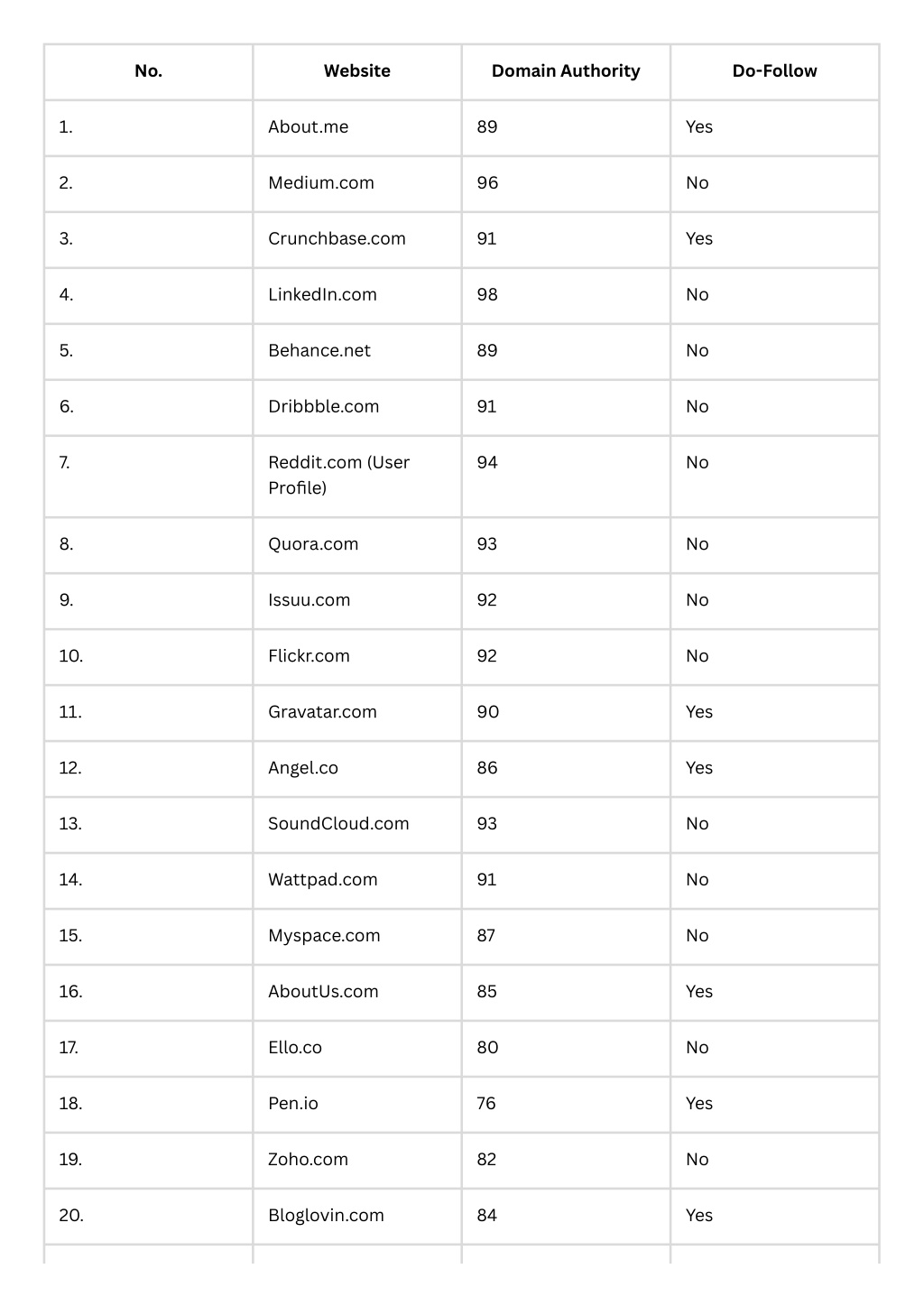Click the Behance.net cell
Image resolution: width=924 pixels, height=1306 pixels.
tap(319, 351)
